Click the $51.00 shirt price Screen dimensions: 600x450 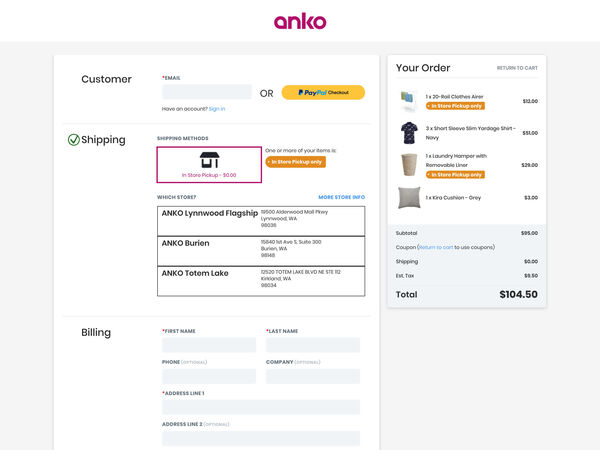(x=530, y=133)
